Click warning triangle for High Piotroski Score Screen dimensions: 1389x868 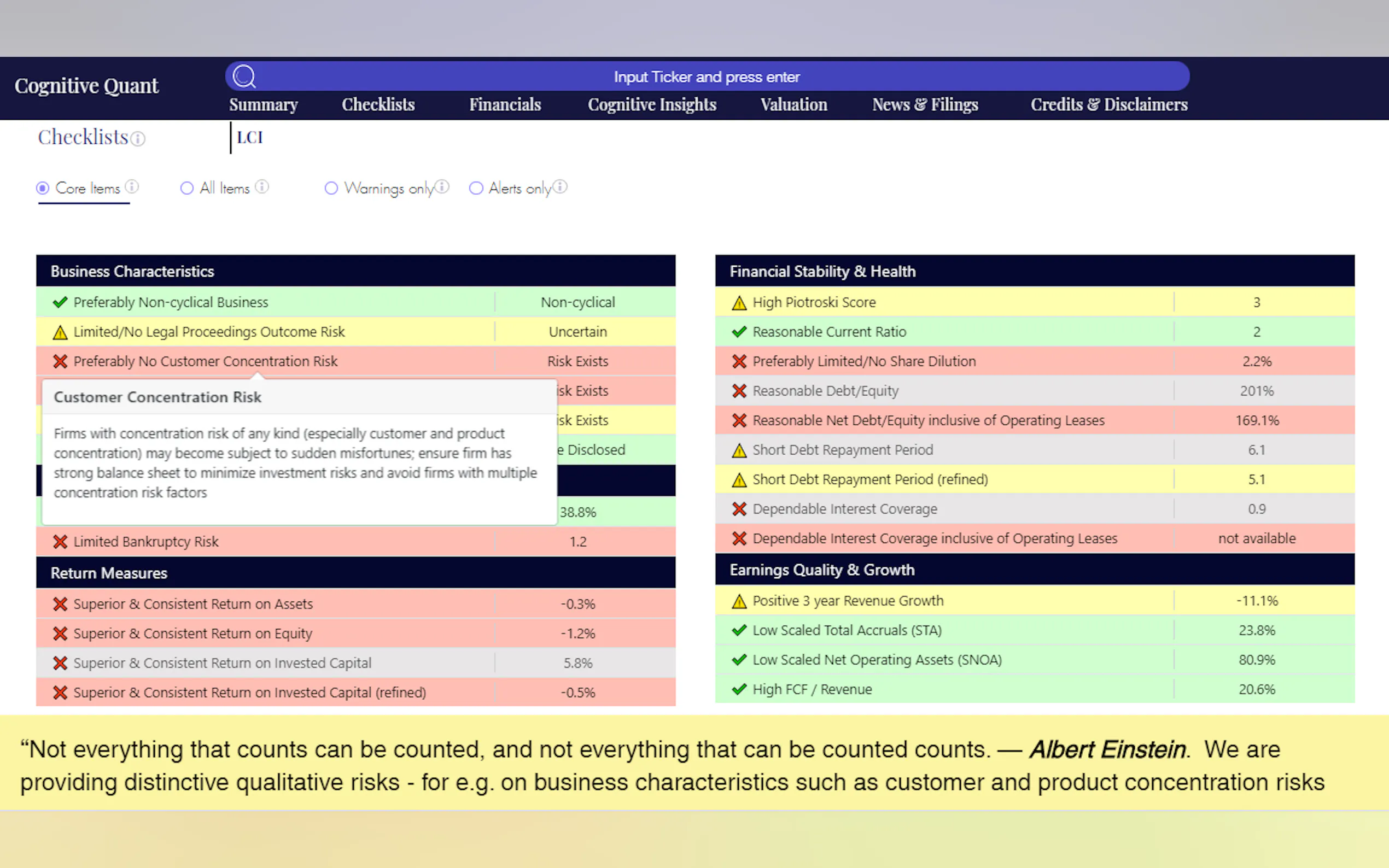click(x=739, y=302)
